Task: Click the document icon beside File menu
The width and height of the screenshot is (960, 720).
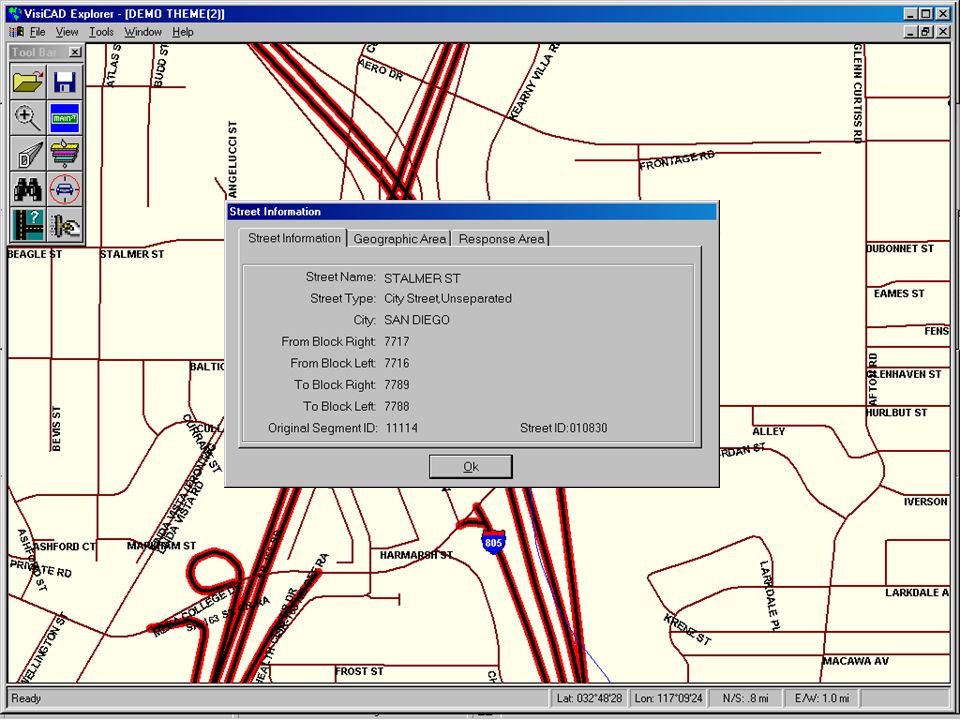Action: (16, 32)
